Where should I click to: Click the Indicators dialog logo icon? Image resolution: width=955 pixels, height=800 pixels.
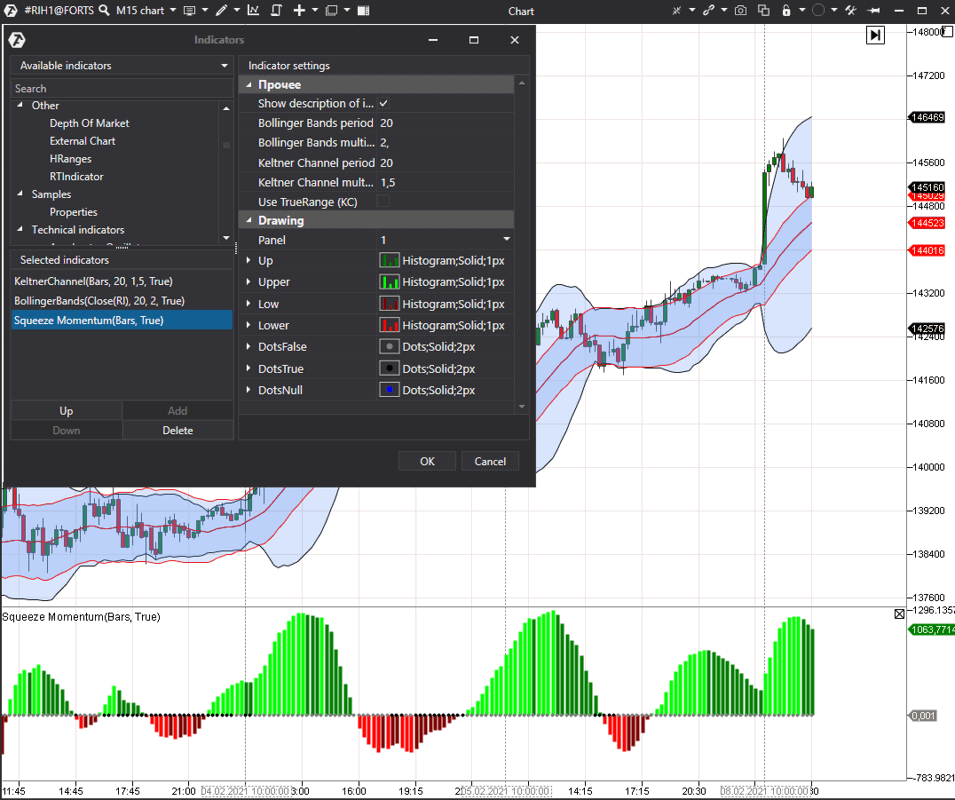pyautogui.click(x=17, y=40)
